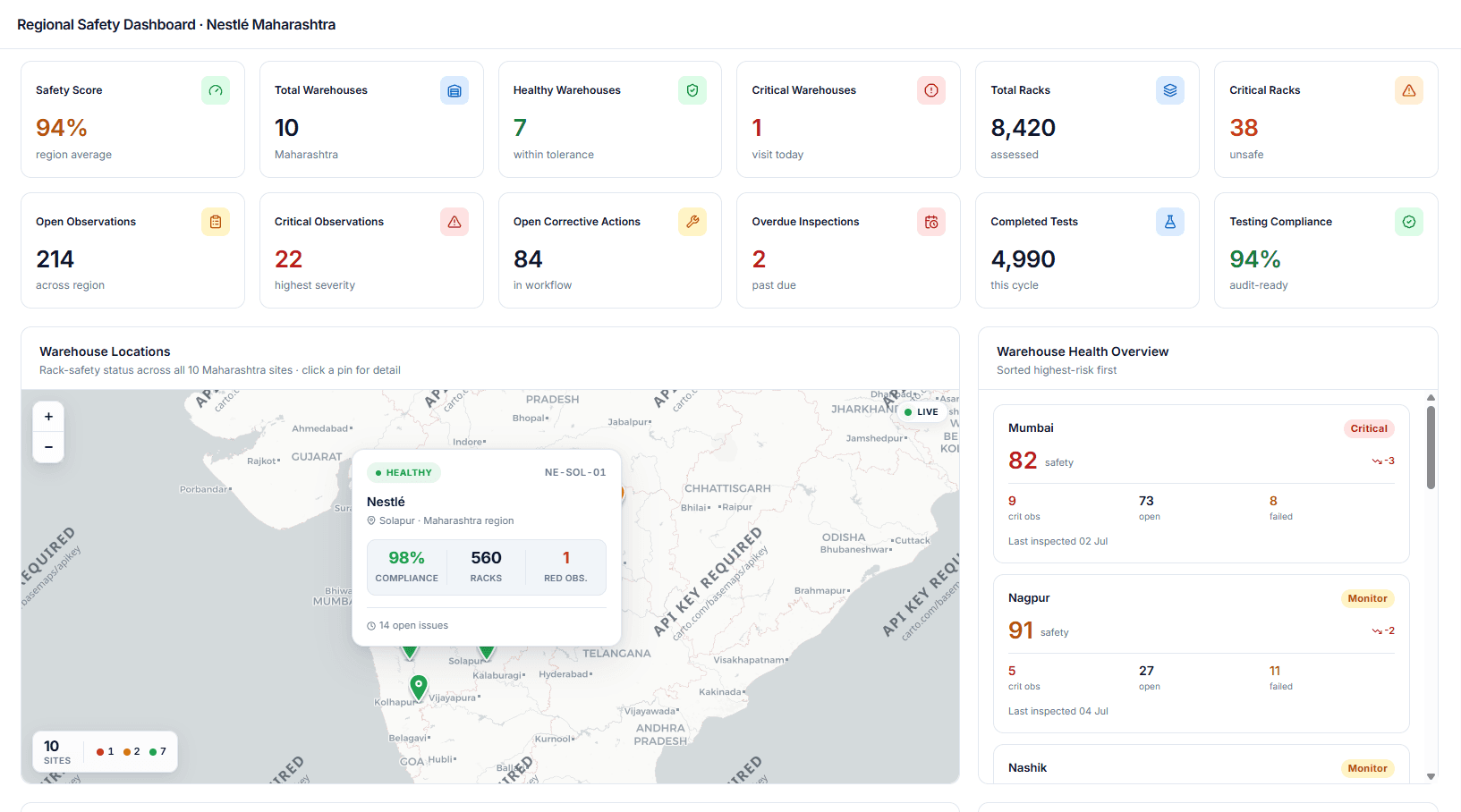Viewport: 1461px width, 812px height.
Task: Click the scroll down arrow of health list
Action: point(1431,777)
